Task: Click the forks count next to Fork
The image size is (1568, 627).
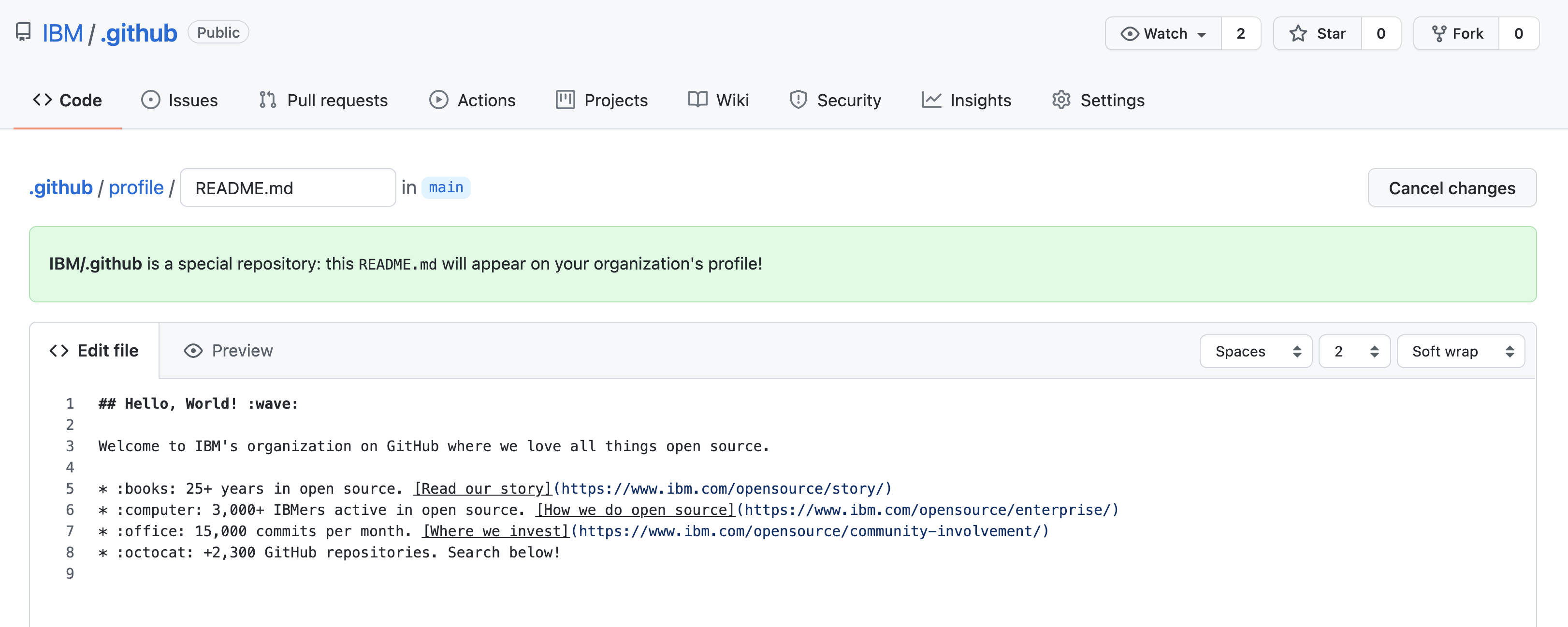Action: tap(1519, 33)
